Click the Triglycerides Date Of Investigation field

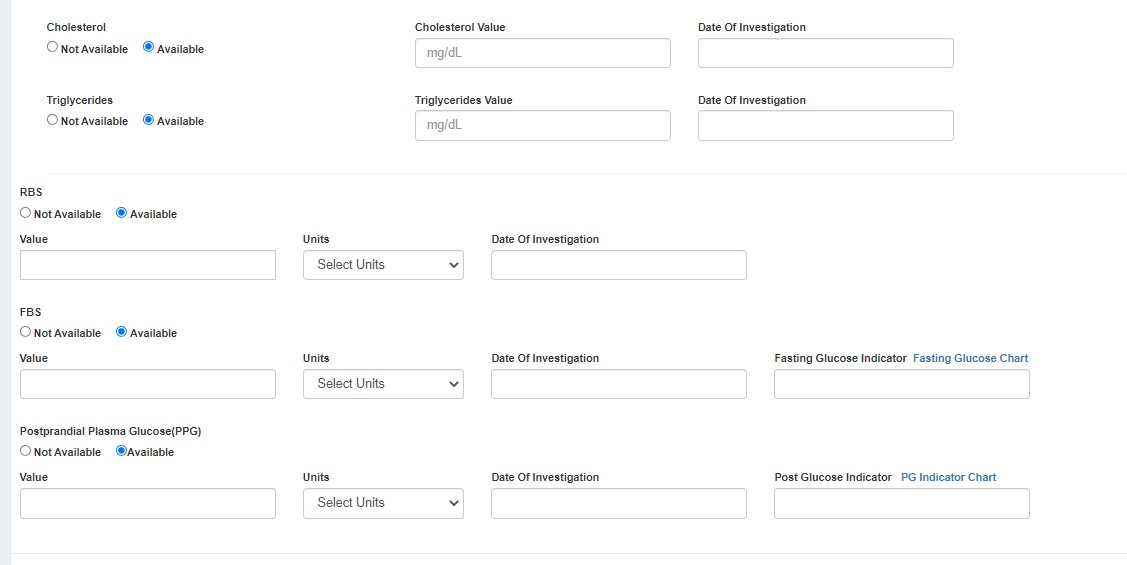825,126
